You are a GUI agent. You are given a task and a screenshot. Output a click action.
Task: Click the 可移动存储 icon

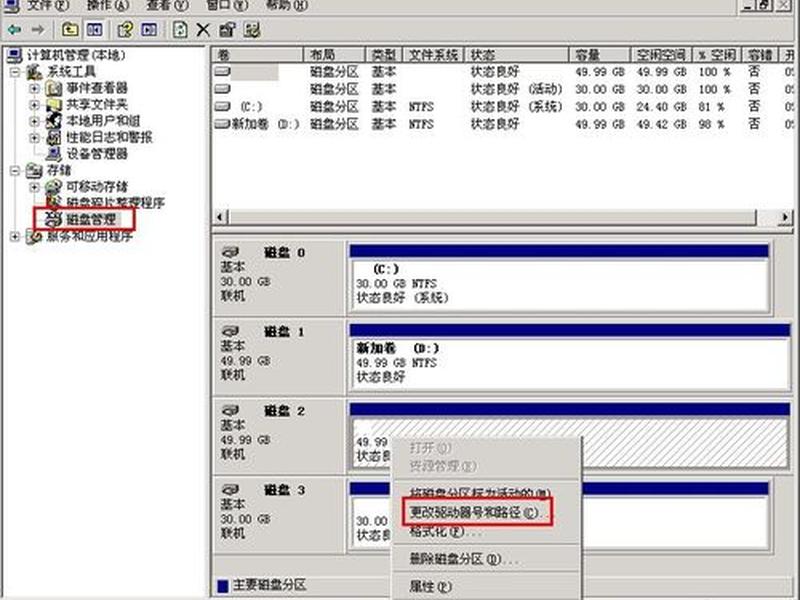54,187
